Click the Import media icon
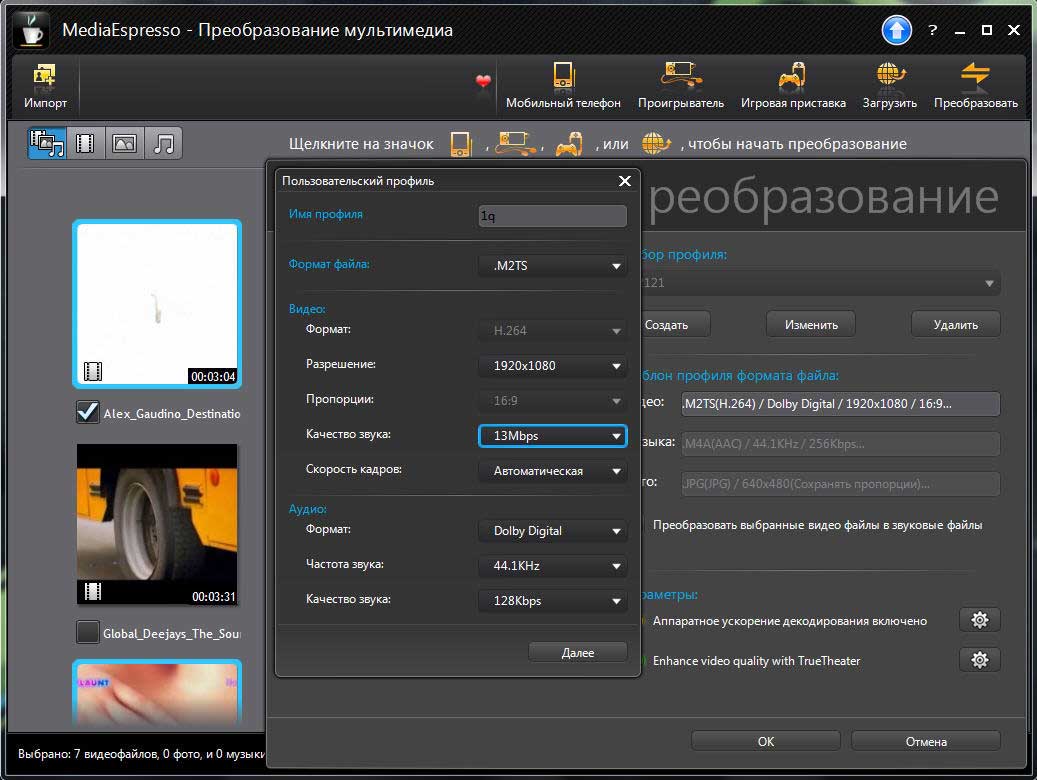 [x=45, y=78]
